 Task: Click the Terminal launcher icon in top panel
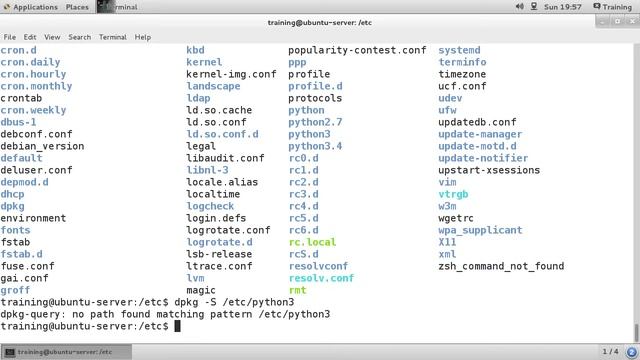[x=106, y=7]
